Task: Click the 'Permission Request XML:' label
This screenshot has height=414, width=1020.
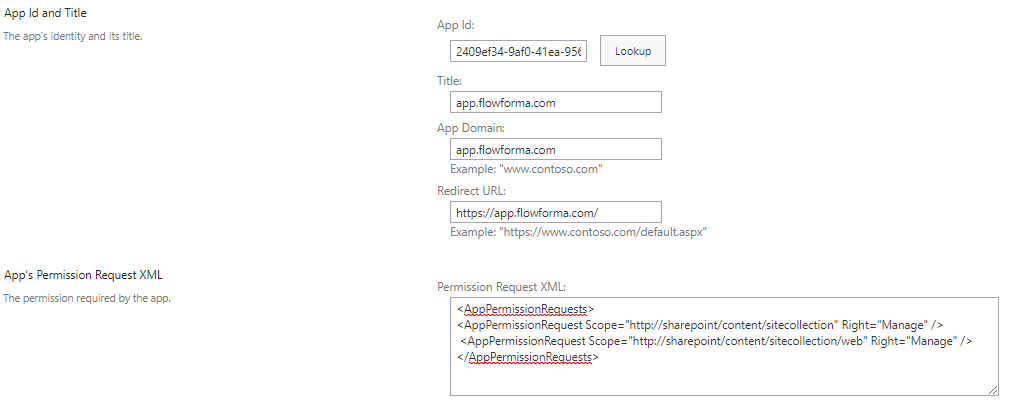Action: click(x=502, y=286)
